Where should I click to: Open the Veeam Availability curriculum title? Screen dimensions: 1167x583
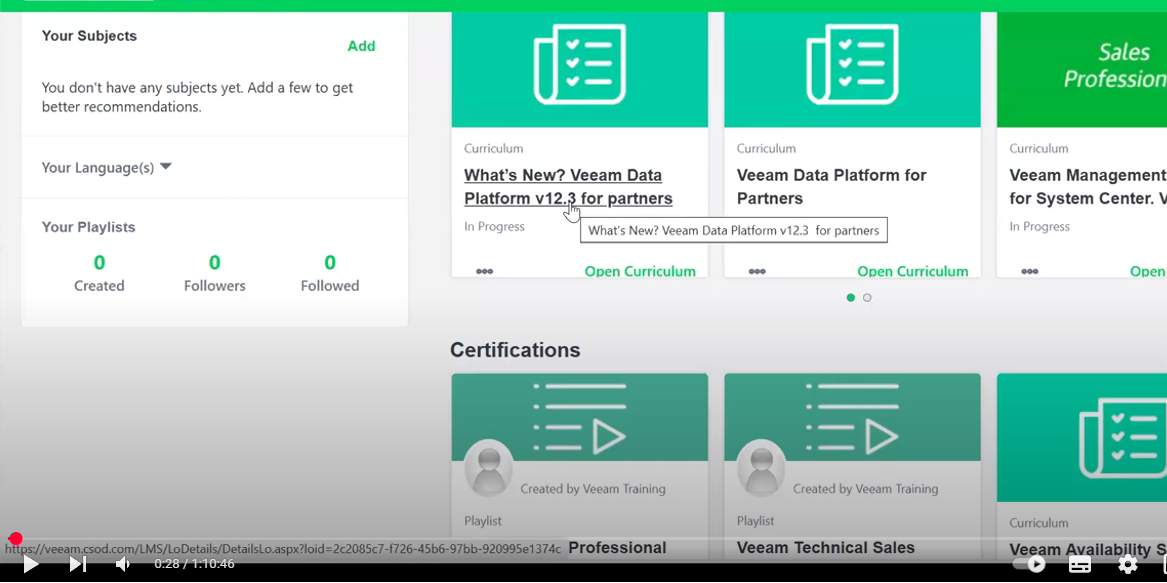[1087, 549]
